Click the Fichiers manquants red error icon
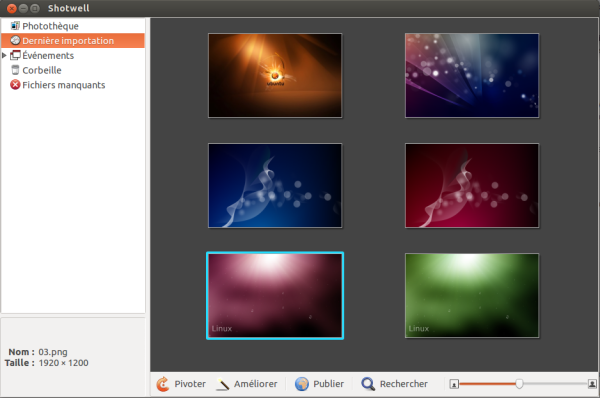The image size is (600, 398). (x=15, y=85)
